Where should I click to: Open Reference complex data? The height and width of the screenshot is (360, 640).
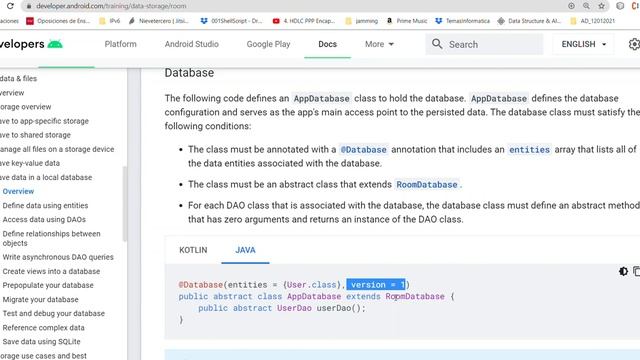pyautogui.click(x=43, y=327)
